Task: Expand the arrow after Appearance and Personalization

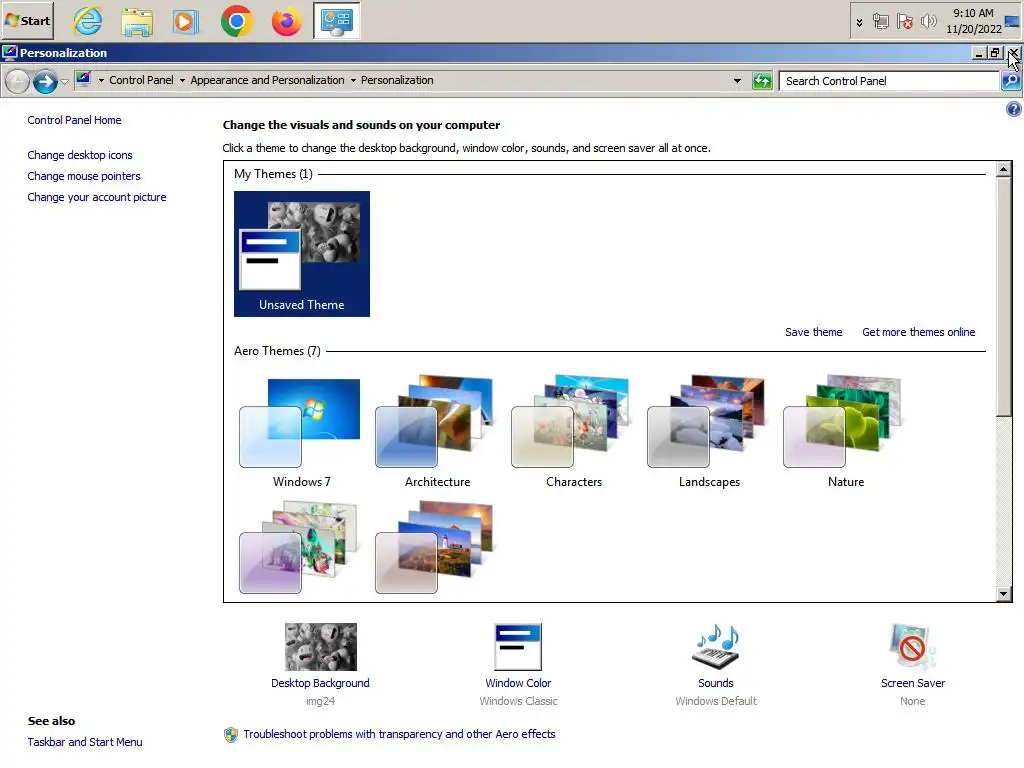Action: pyautogui.click(x=353, y=80)
